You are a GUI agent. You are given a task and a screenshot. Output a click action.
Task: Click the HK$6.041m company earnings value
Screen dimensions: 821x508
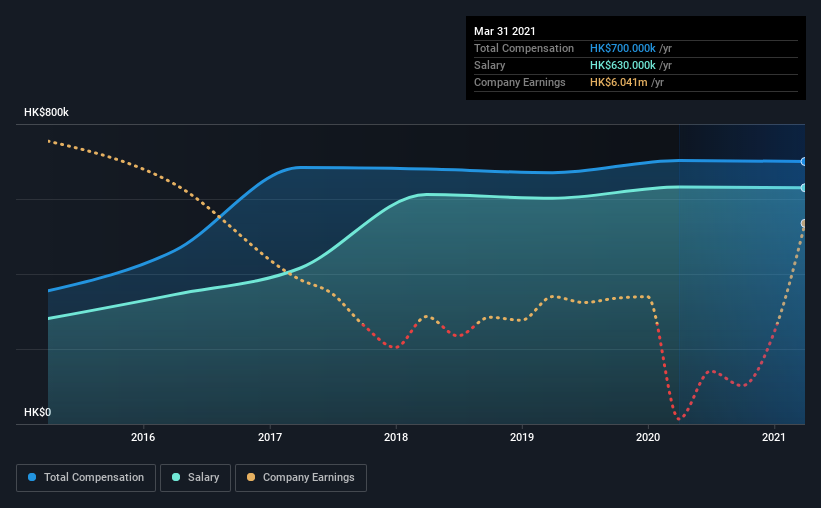tap(618, 82)
